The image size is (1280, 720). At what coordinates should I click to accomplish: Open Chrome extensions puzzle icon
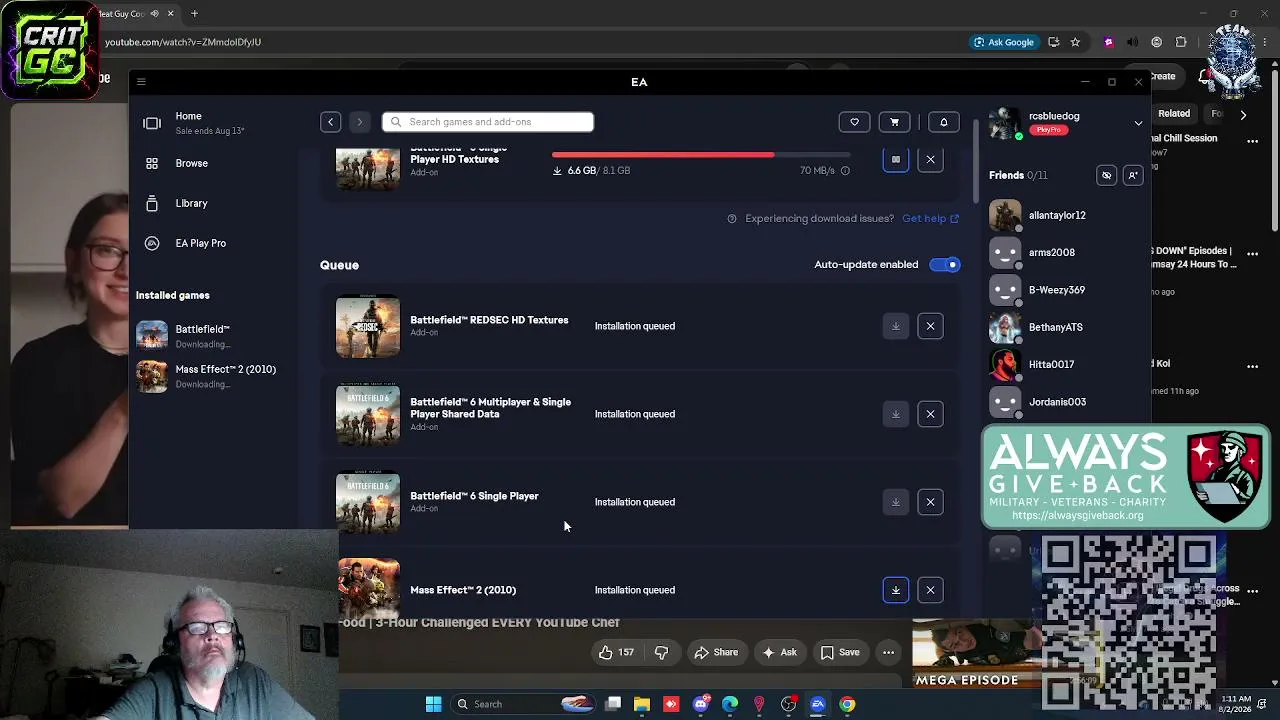point(1181,42)
